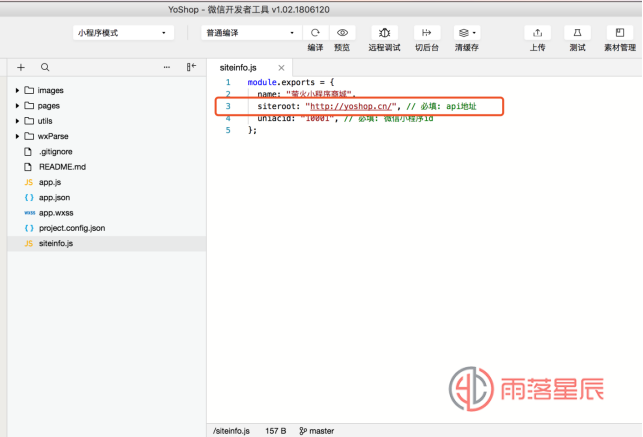The height and width of the screenshot is (437, 643).
Task: Open the clear cache dropdown arrow
Action: pyautogui.click(x=474, y=33)
